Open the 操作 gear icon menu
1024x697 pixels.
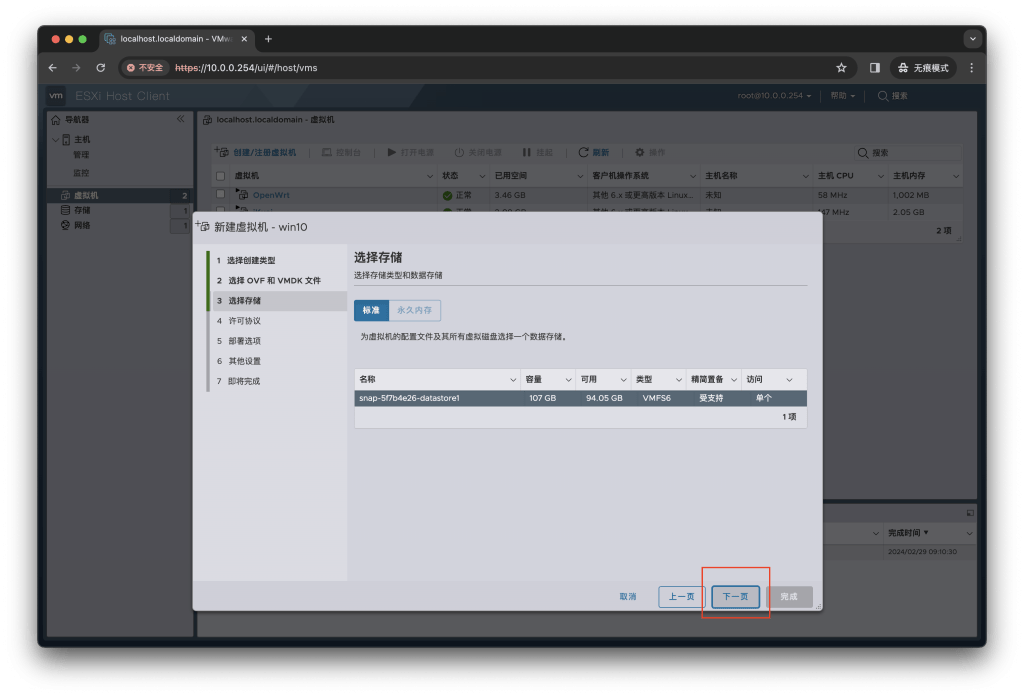pyautogui.click(x=642, y=153)
